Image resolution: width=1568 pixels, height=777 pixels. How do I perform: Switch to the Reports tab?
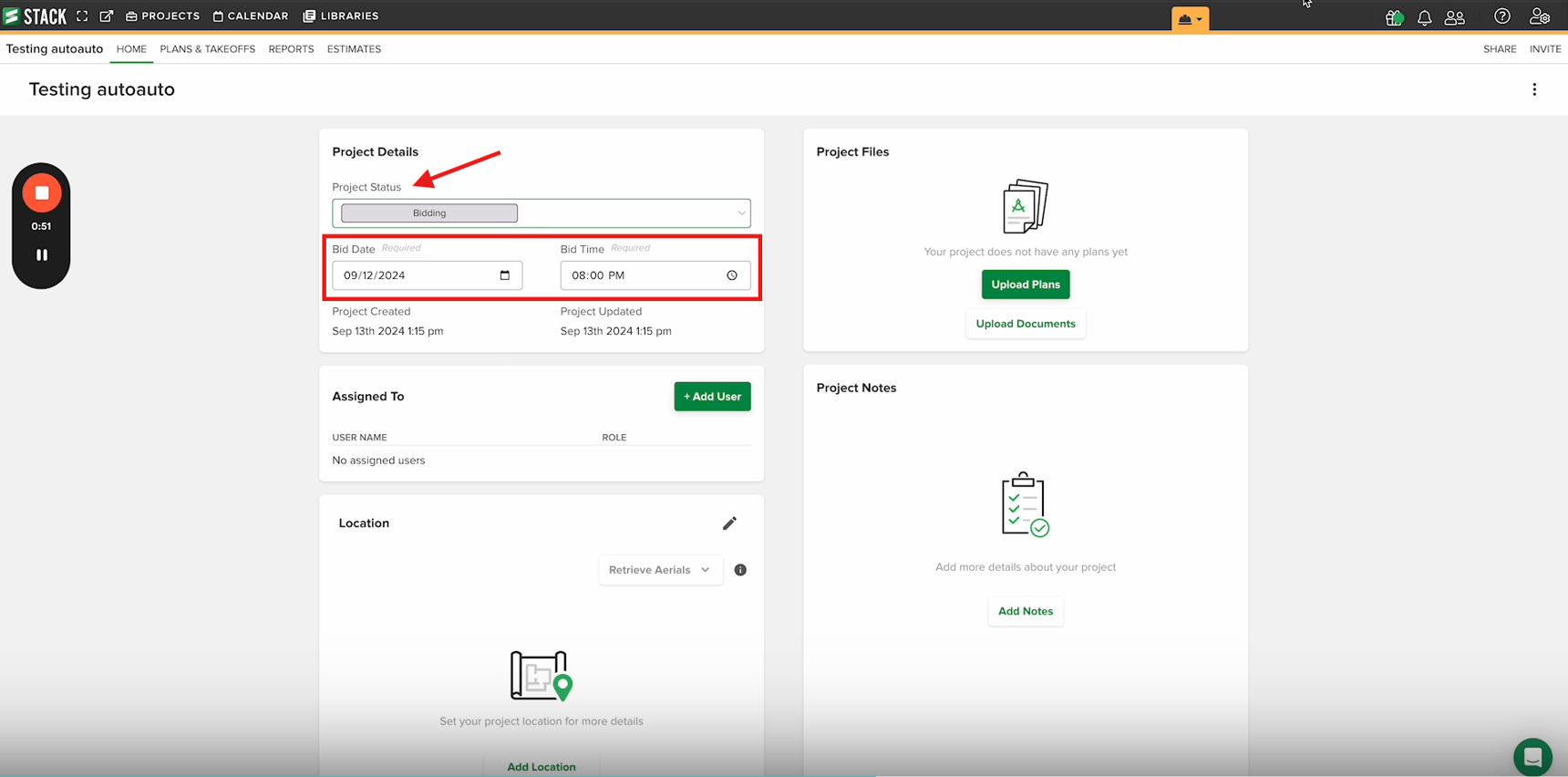pyautogui.click(x=291, y=49)
